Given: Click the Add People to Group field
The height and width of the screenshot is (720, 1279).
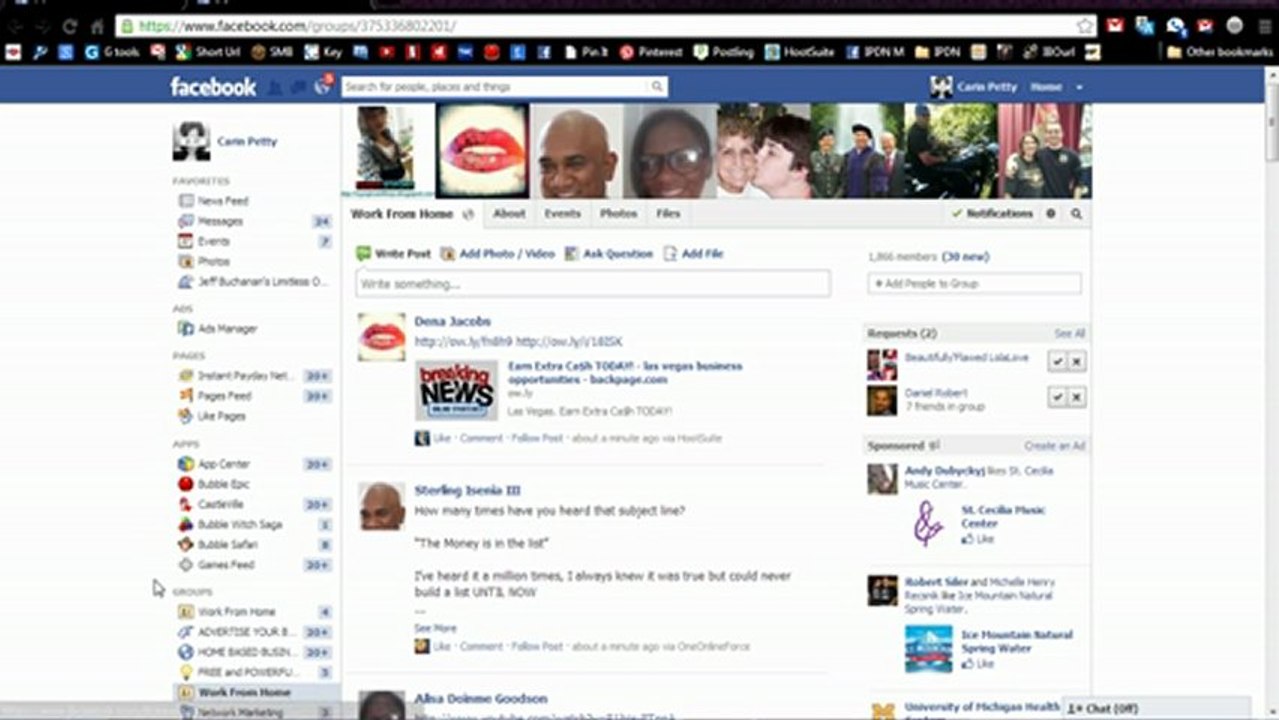Looking at the screenshot, I should click(x=974, y=284).
